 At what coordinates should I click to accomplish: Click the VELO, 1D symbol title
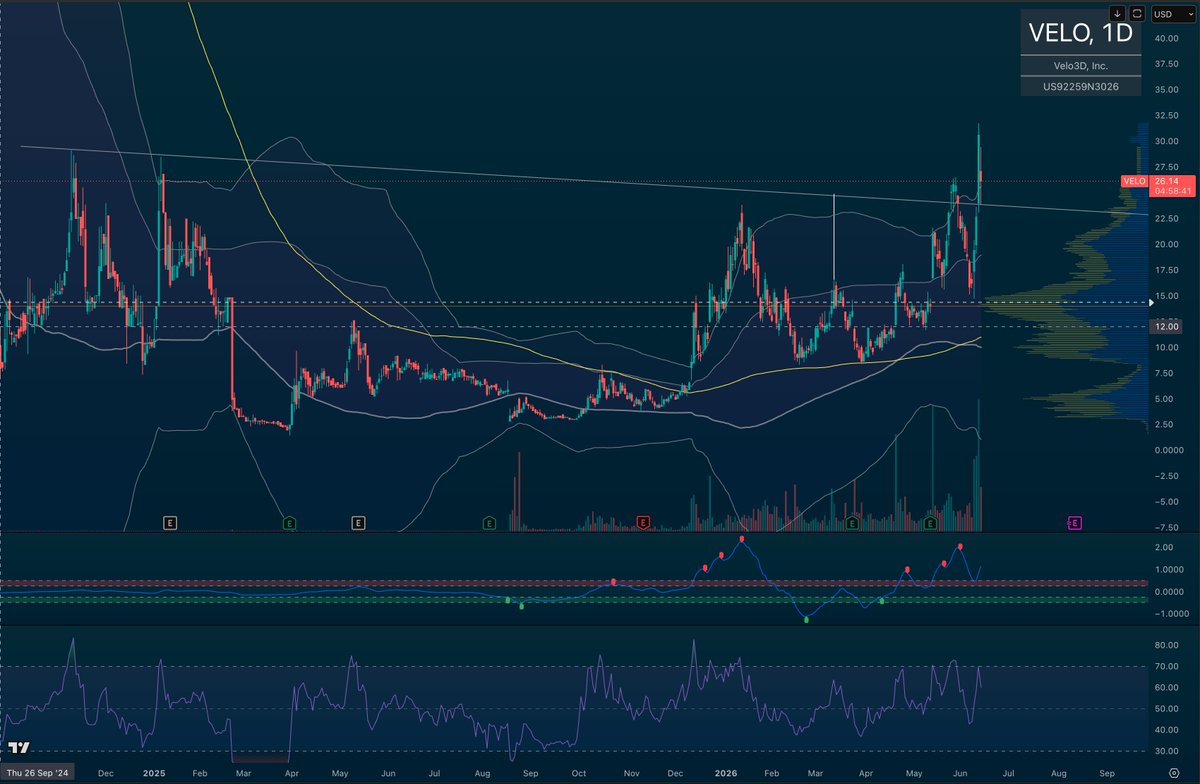1081,33
